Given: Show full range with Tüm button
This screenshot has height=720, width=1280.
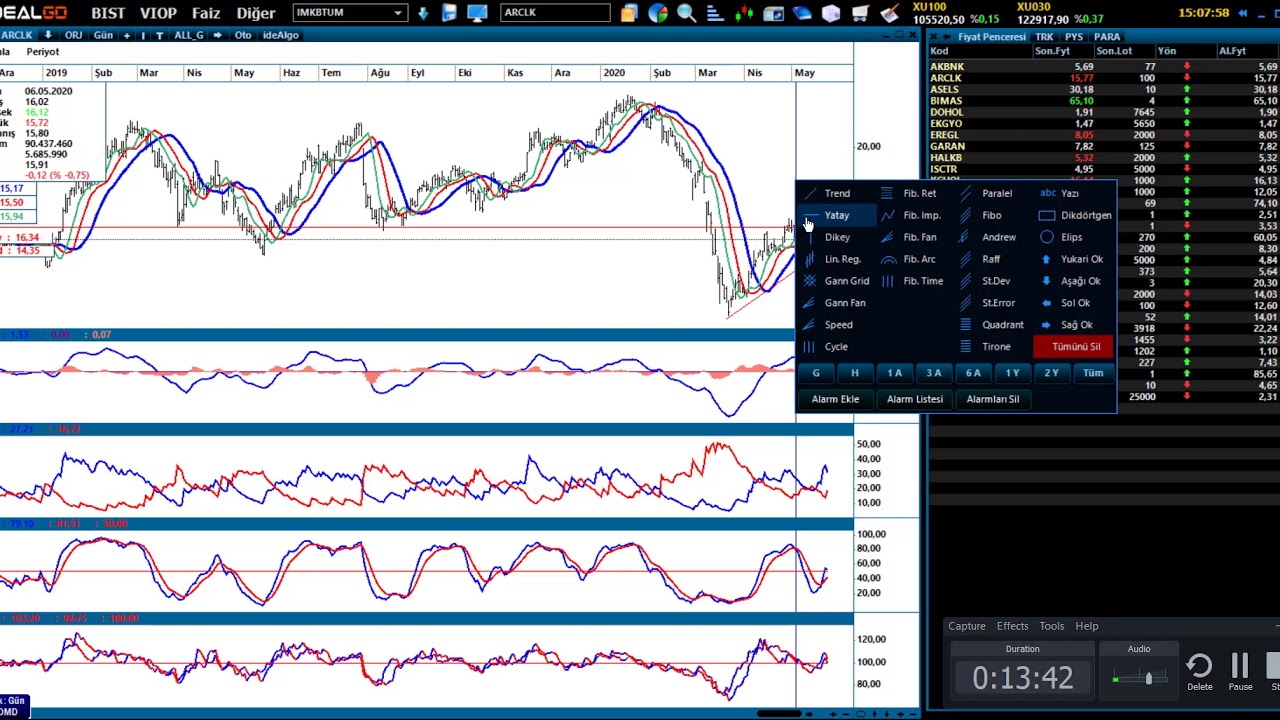Looking at the screenshot, I should click(1093, 374).
